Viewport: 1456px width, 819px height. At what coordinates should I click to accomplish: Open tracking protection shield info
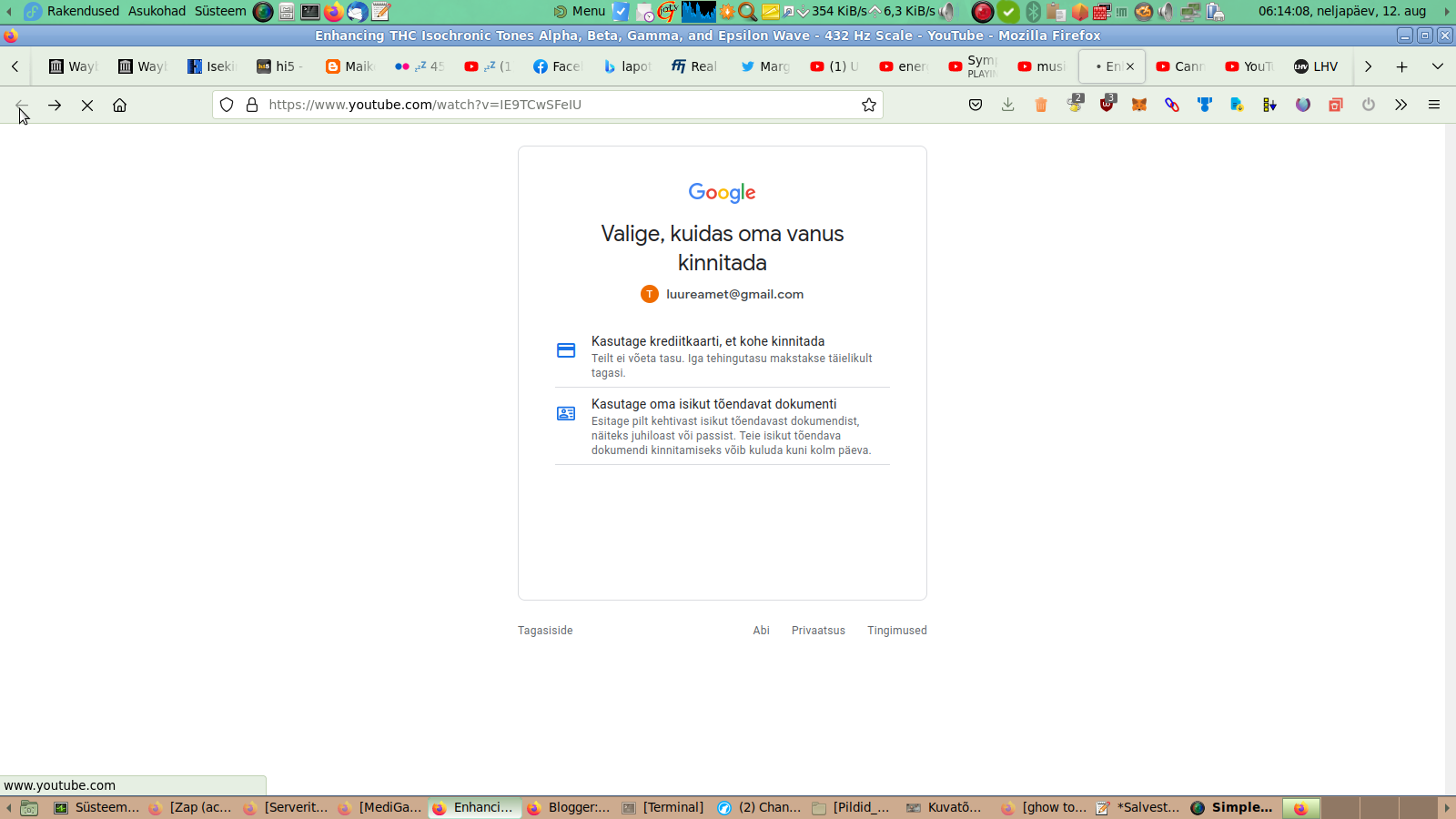tap(227, 105)
